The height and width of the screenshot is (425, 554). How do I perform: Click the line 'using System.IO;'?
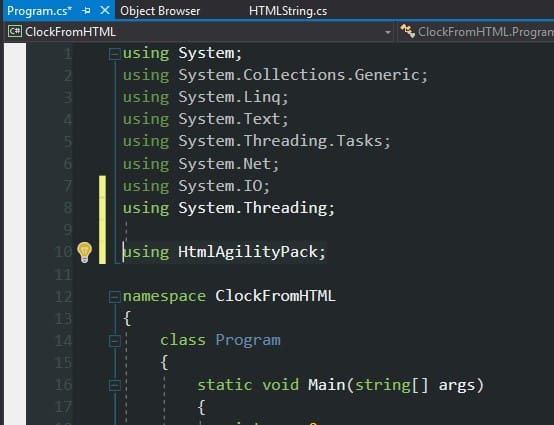coord(196,186)
